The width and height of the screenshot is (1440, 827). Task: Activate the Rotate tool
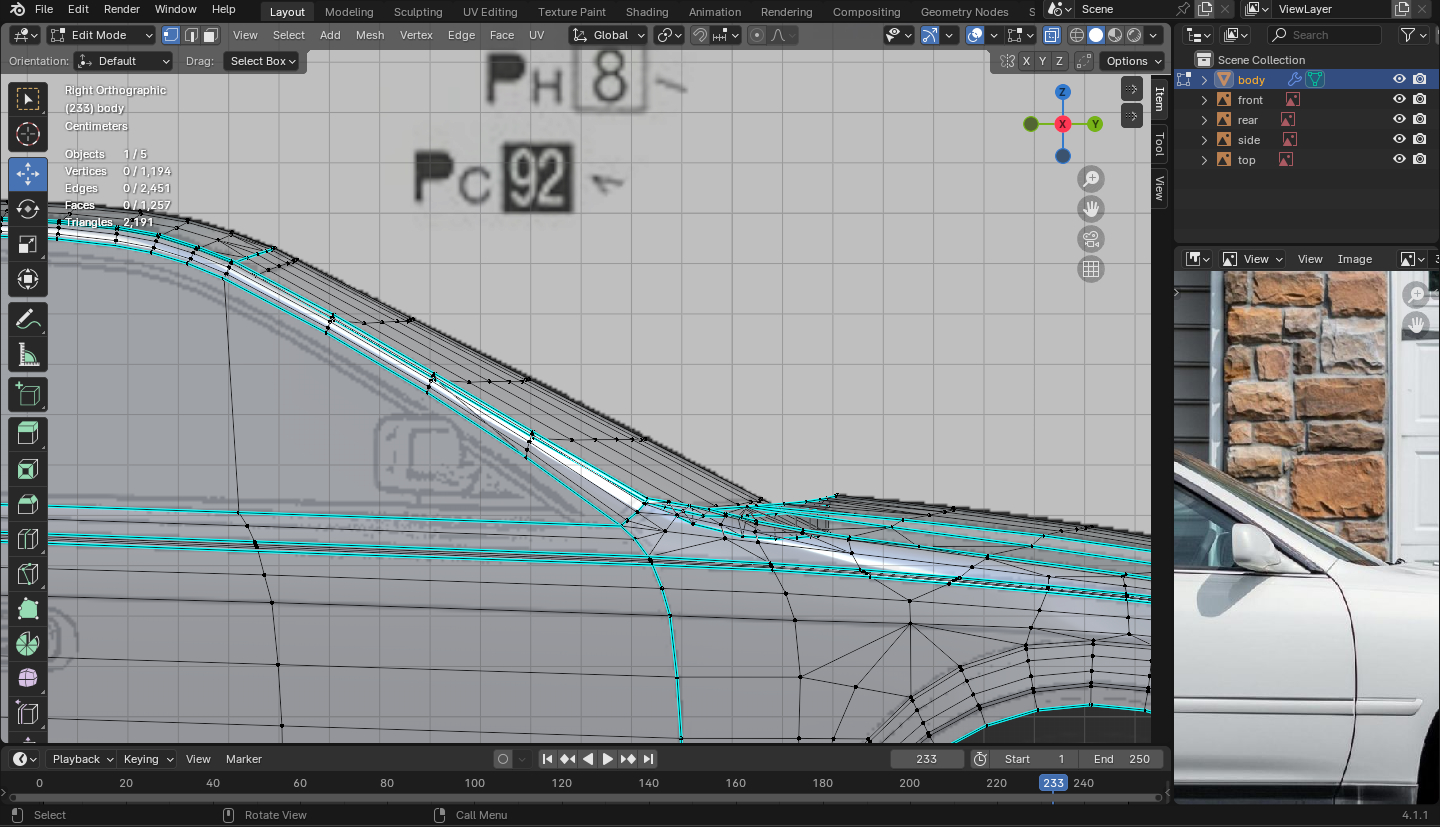(28, 209)
